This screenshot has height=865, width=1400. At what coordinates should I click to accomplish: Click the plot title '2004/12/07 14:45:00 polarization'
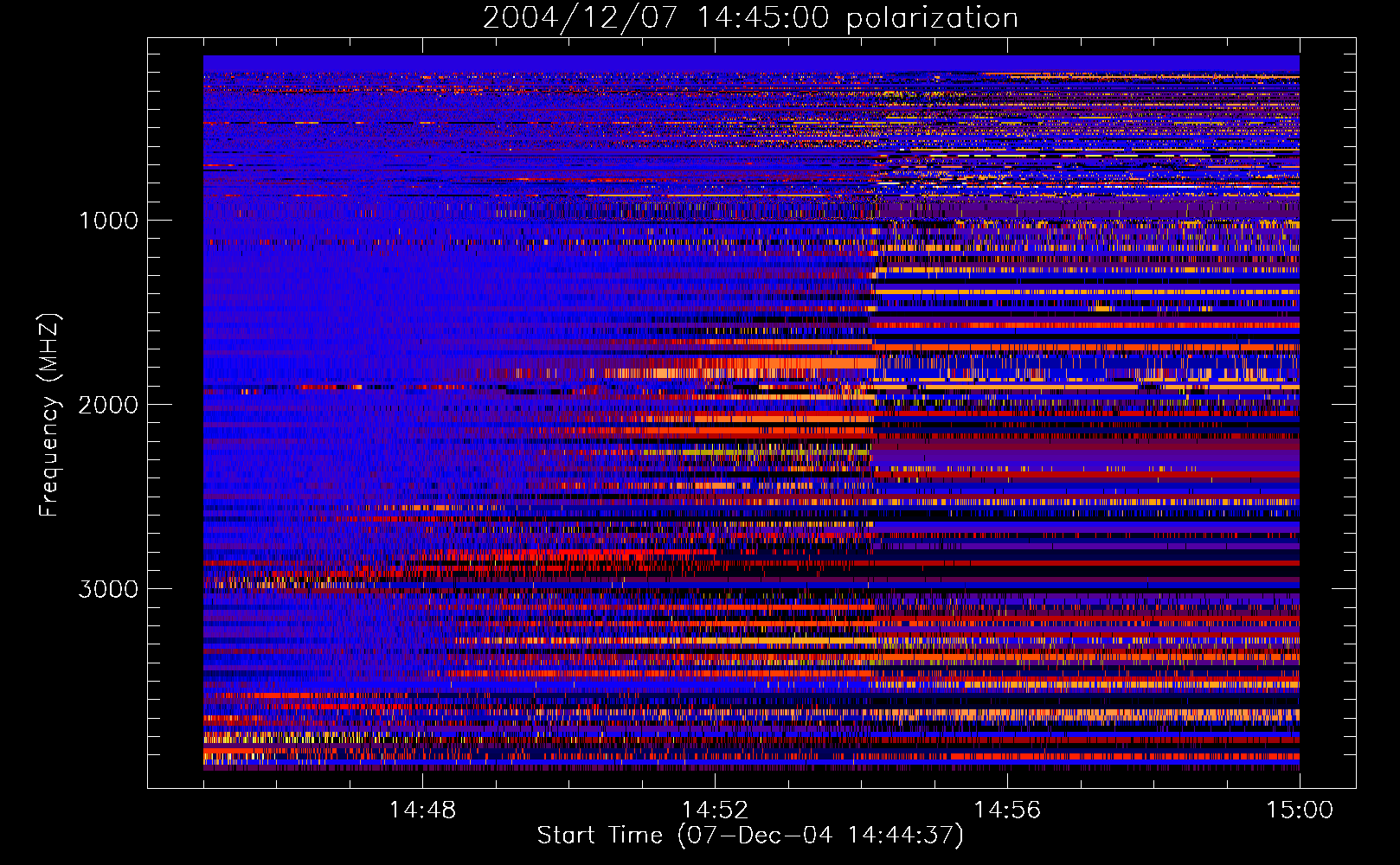click(x=750, y=18)
